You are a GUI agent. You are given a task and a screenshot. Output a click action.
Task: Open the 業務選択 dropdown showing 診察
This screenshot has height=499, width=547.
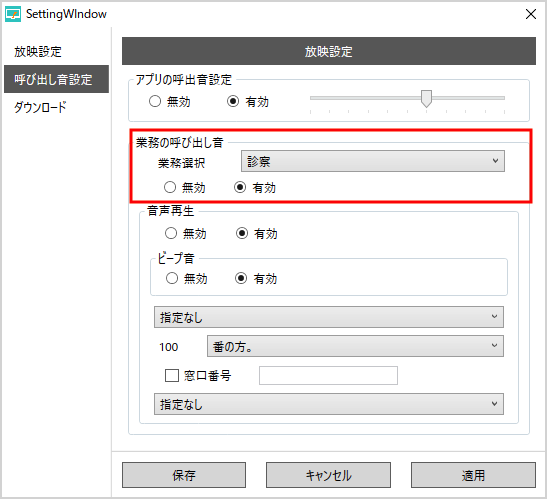(373, 161)
